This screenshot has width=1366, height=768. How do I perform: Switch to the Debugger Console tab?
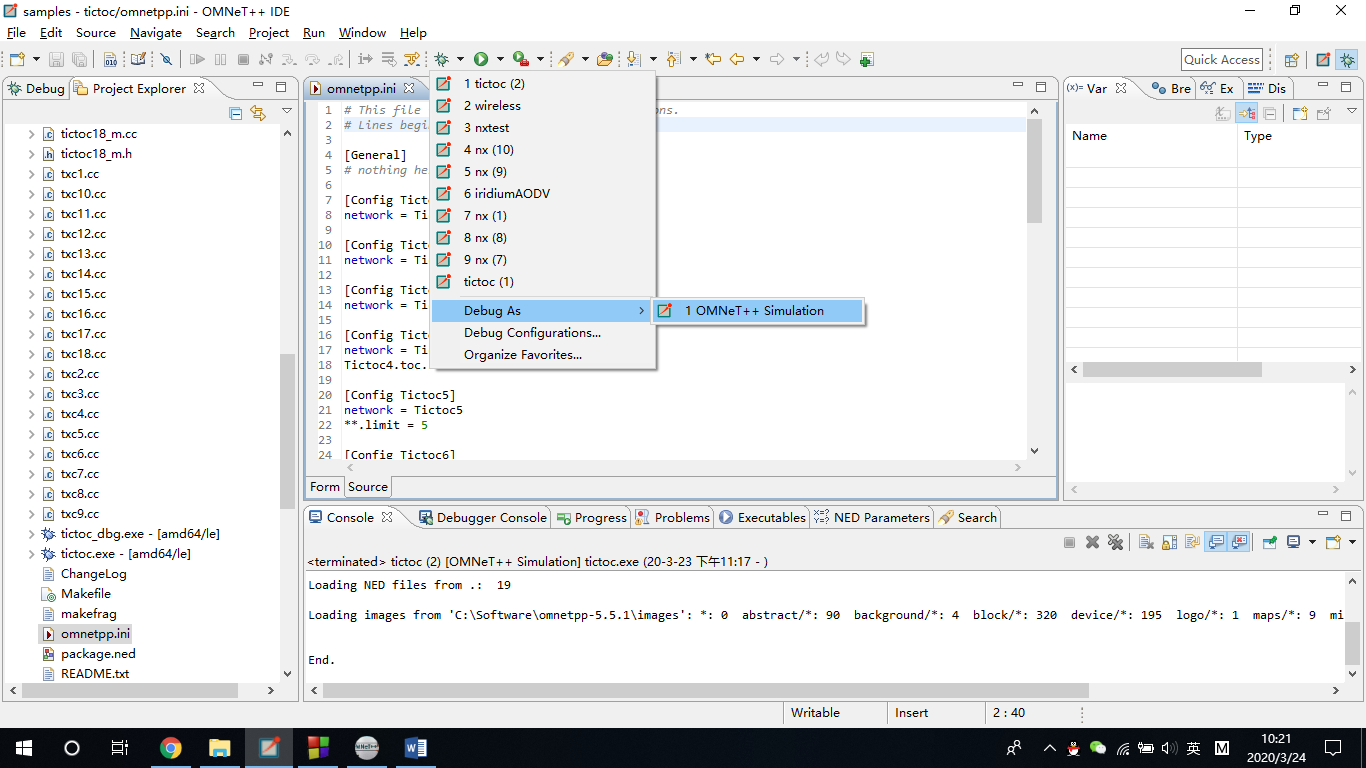tap(483, 518)
